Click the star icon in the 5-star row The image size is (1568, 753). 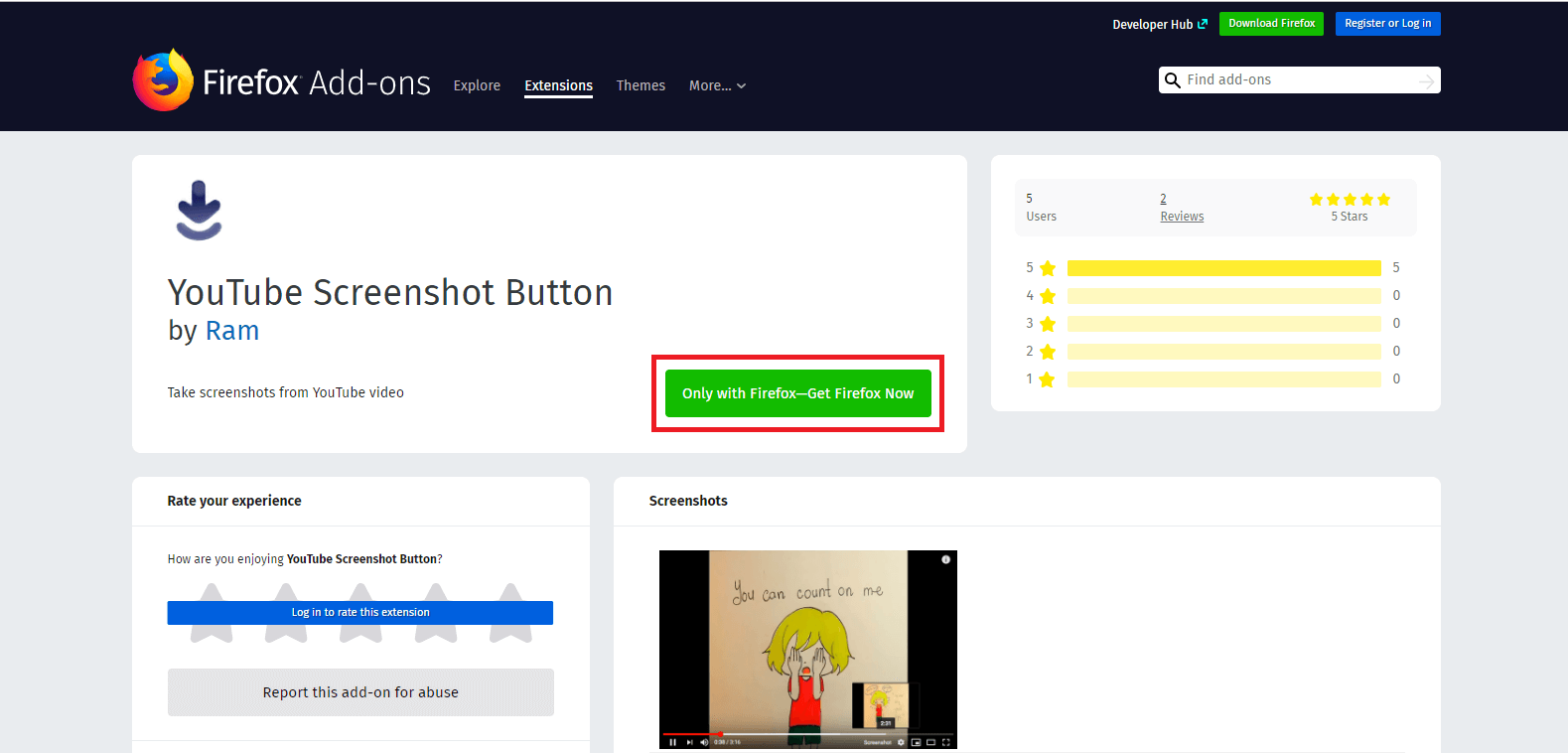(1048, 268)
